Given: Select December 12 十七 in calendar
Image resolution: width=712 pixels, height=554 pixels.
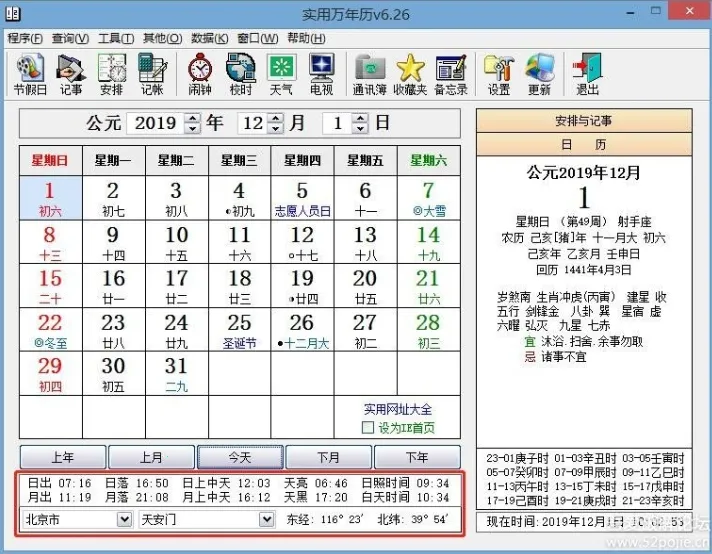Looking at the screenshot, I should click(x=302, y=242).
